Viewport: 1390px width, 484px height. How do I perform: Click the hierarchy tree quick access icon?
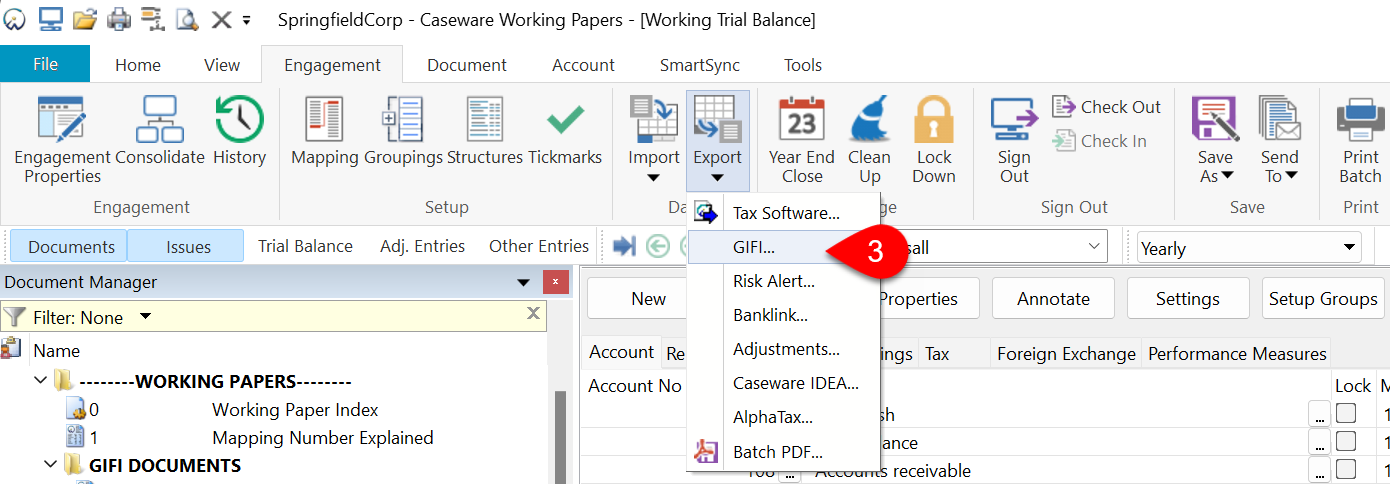click(152, 19)
